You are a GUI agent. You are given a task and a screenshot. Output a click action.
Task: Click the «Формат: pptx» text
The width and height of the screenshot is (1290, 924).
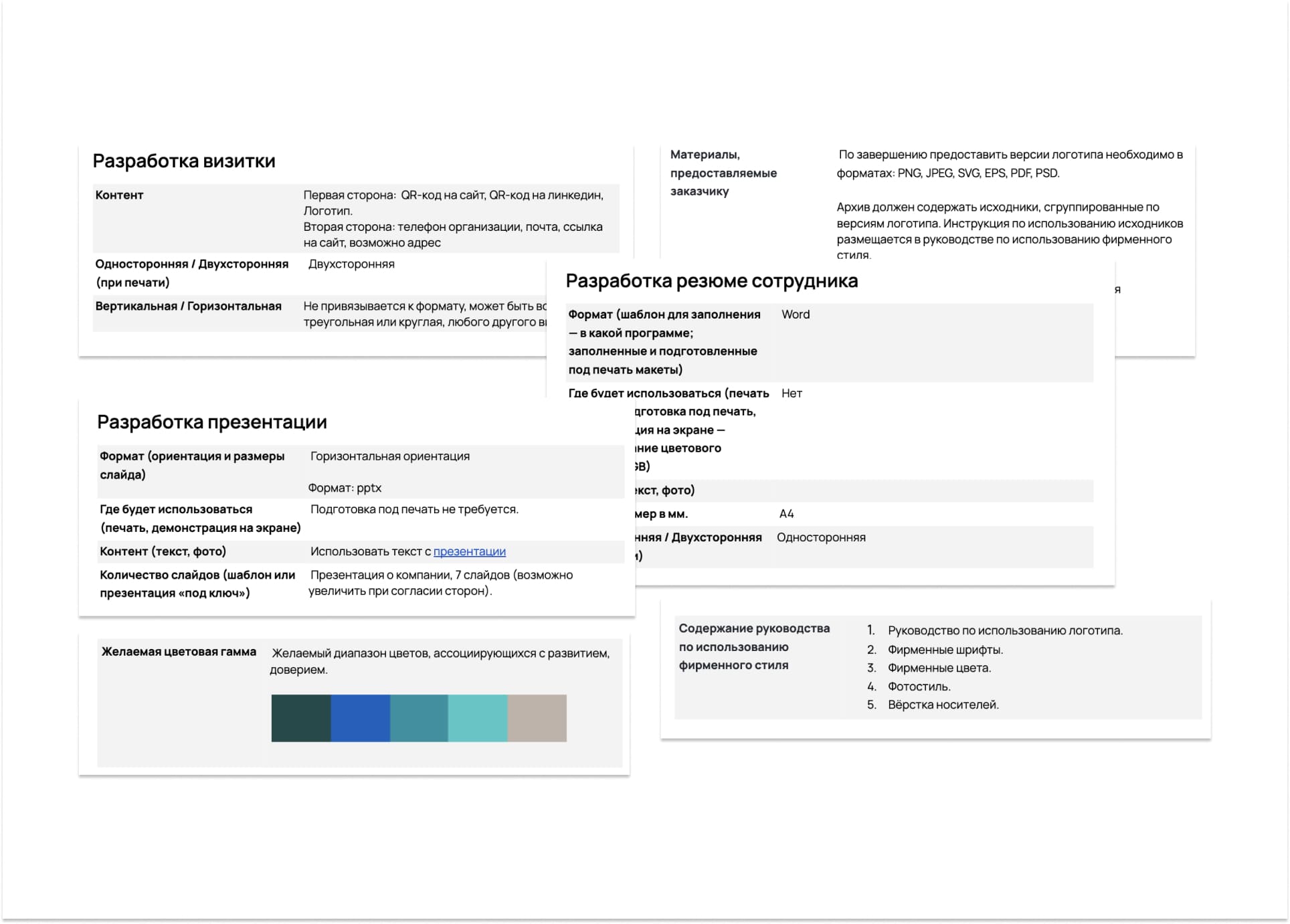(x=345, y=488)
